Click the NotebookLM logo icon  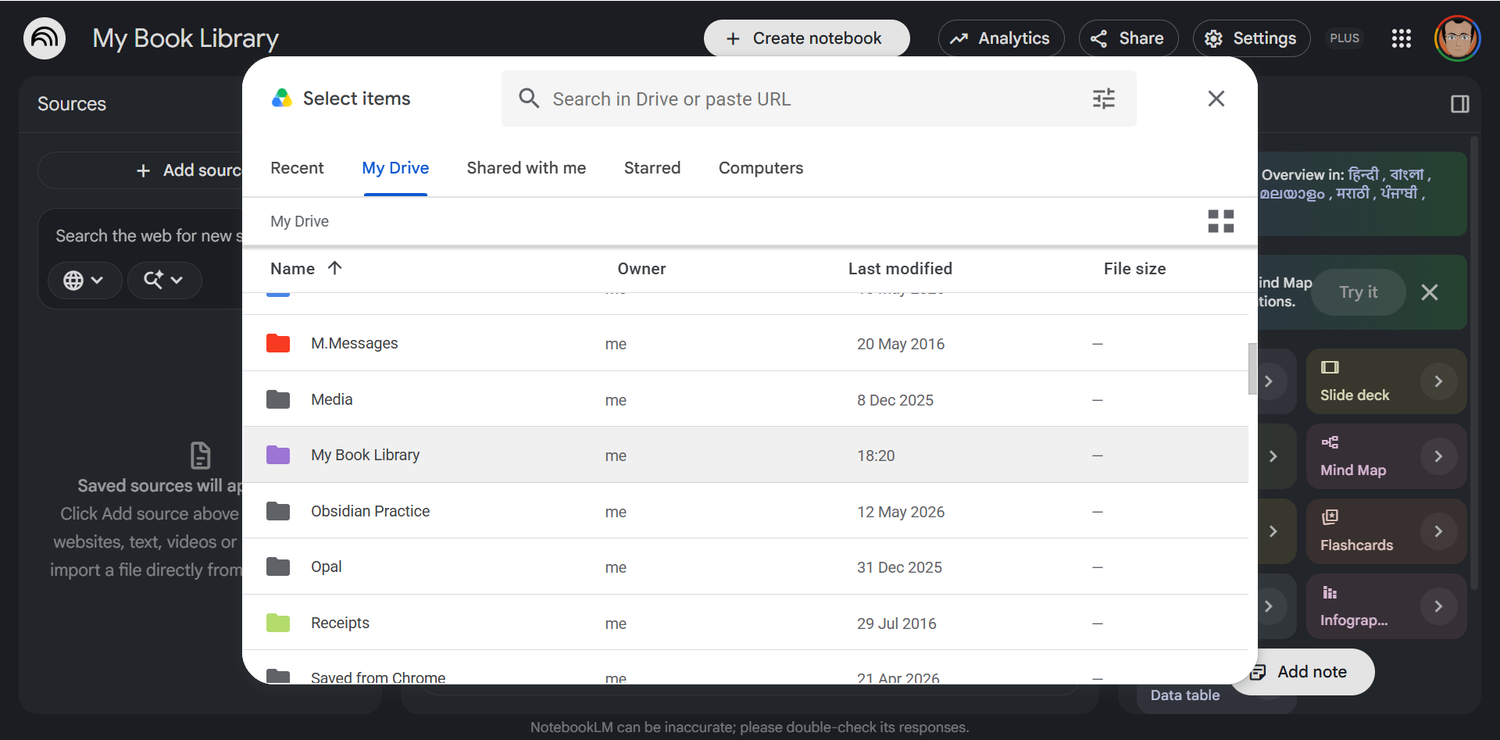point(44,39)
